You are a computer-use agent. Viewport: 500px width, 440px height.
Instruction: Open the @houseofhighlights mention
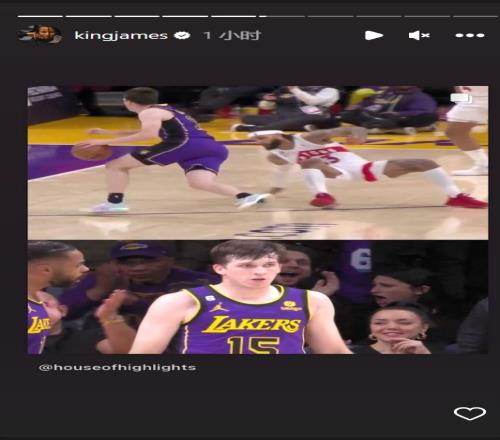click(x=117, y=367)
